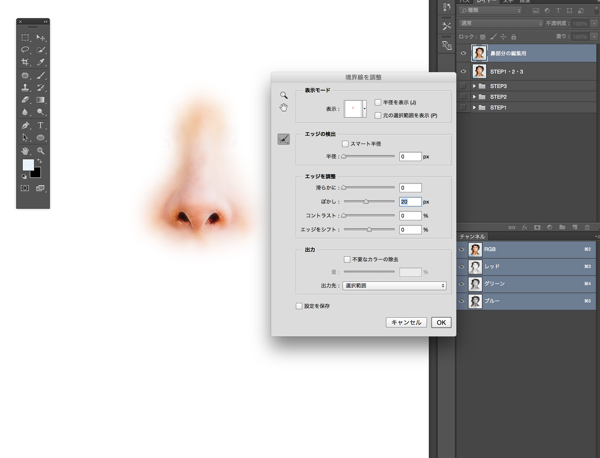Open the view mode preview dropdown
Image resolution: width=600 pixels, height=458 pixels.
[365, 109]
